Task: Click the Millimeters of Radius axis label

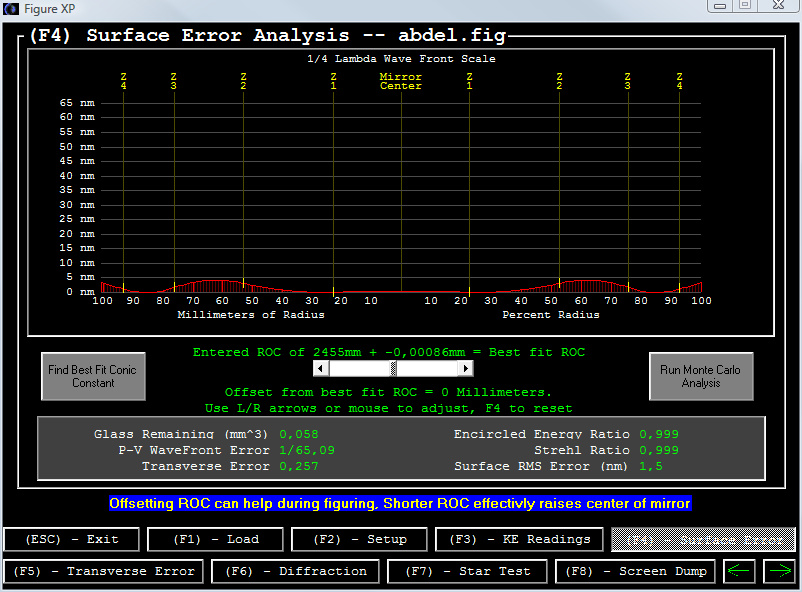Action: [x=251, y=315]
